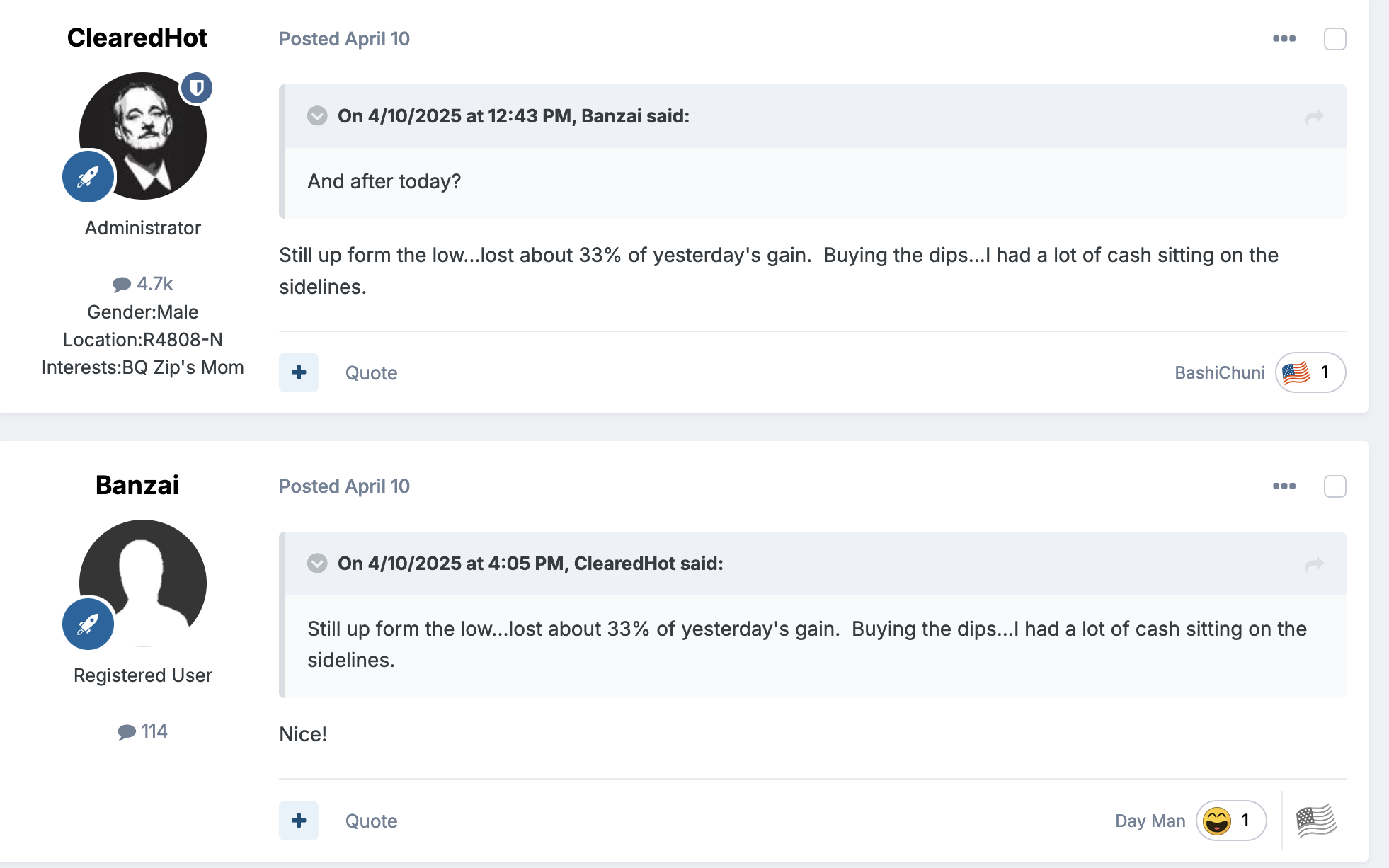Go to ClearedHot's quoted post via arrow
1389x868 pixels.
pyautogui.click(x=1314, y=564)
